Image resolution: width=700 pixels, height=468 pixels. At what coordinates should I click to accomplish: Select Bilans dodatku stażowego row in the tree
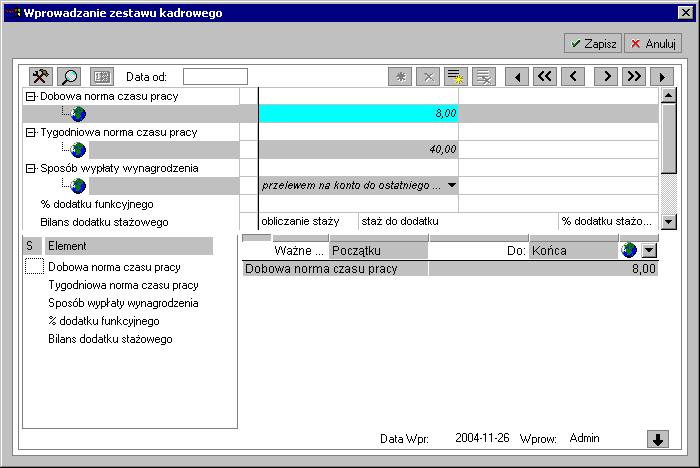pos(104,222)
